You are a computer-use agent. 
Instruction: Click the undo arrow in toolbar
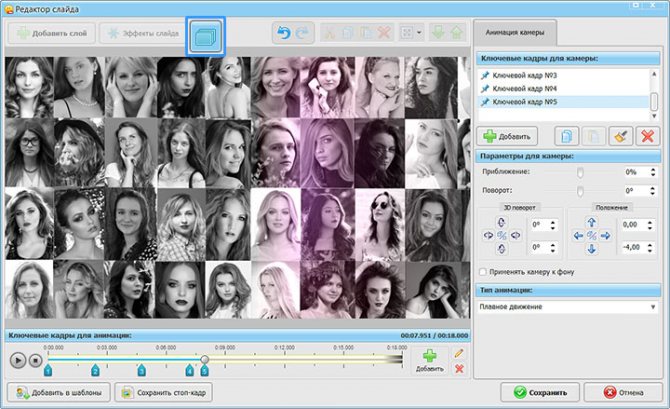[284, 34]
